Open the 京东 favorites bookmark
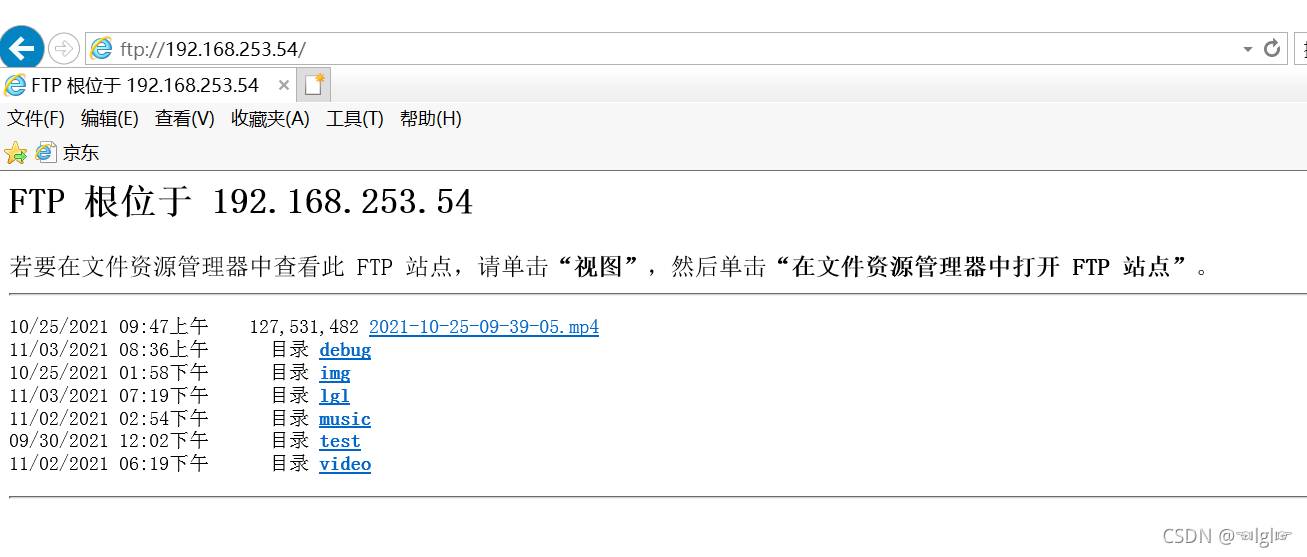Image resolution: width=1307 pixels, height=557 pixels. click(x=68, y=153)
